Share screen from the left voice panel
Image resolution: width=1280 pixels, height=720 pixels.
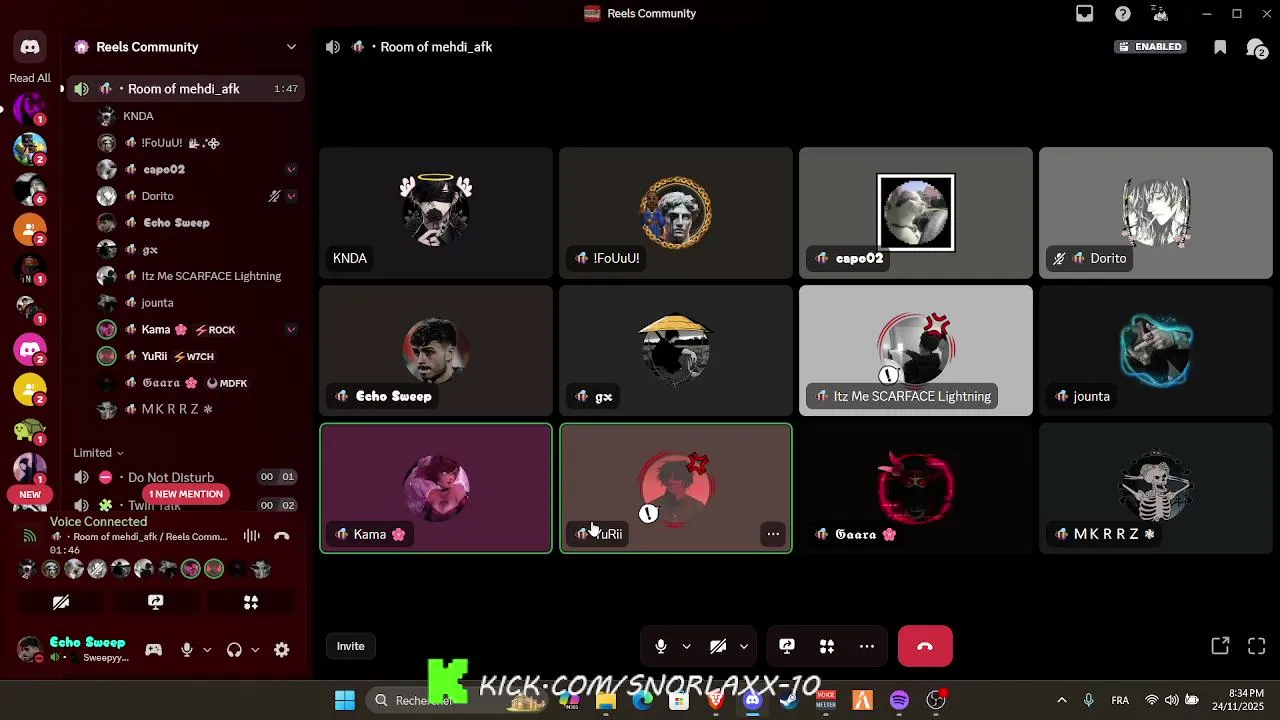(156, 602)
